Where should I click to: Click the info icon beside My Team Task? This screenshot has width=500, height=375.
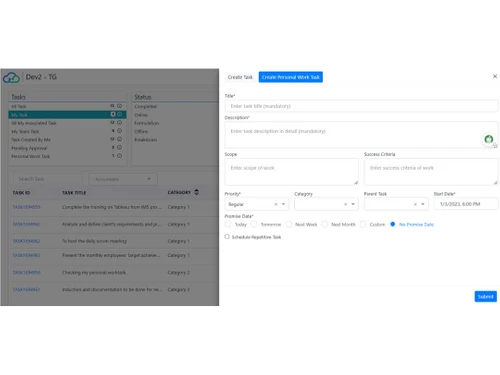pyautogui.click(x=119, y=131)
